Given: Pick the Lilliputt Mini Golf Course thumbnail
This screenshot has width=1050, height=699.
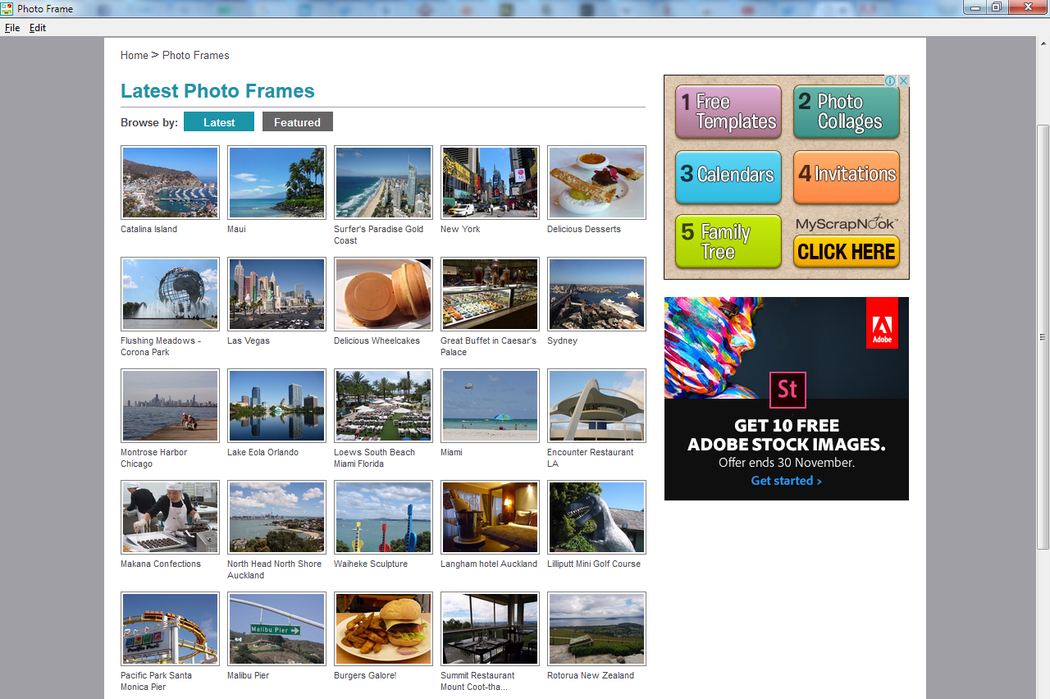Looking at the screenshot, I should tap(596, 517).
